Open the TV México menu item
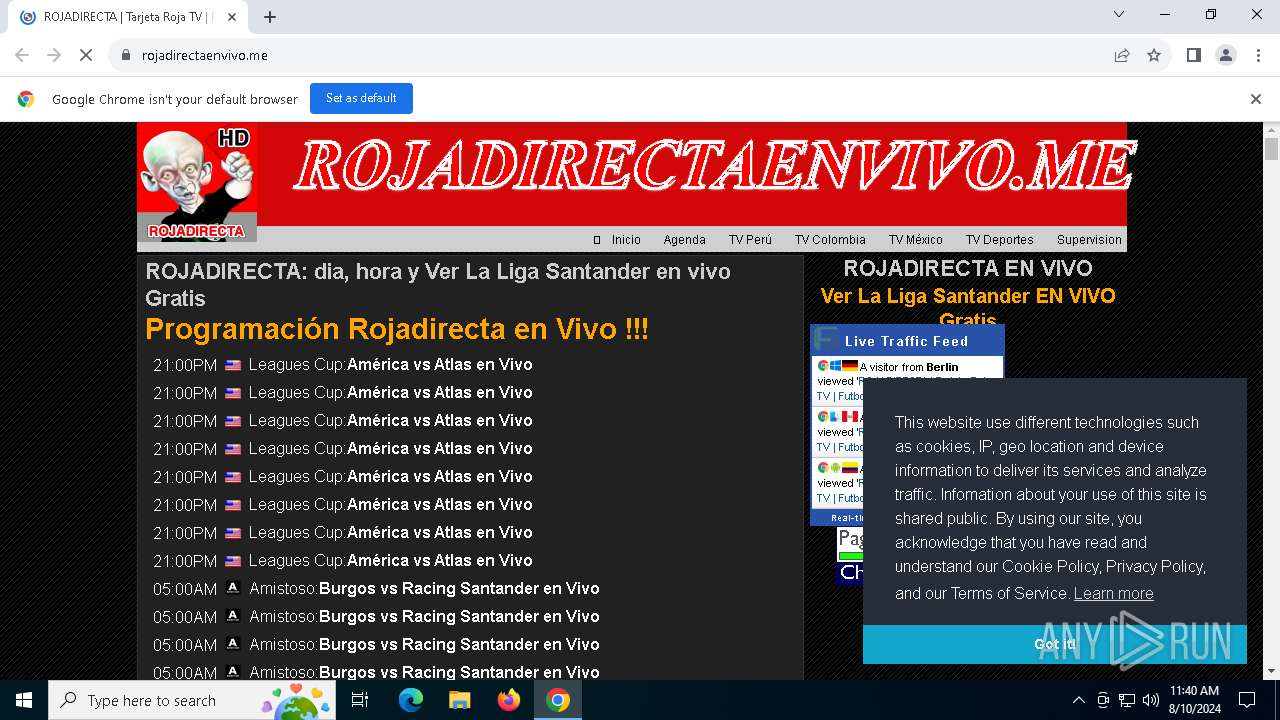This screenshot has width=1280, height=720. [916, 240]
